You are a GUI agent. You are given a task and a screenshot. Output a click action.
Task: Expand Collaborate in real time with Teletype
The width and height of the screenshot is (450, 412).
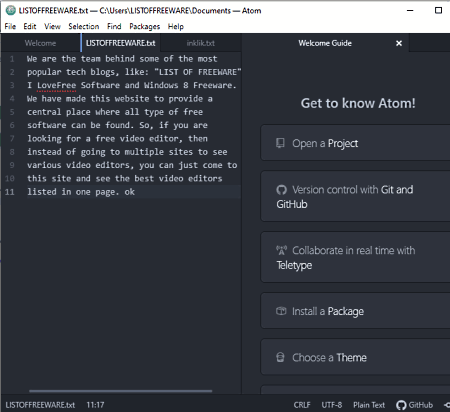355,258
